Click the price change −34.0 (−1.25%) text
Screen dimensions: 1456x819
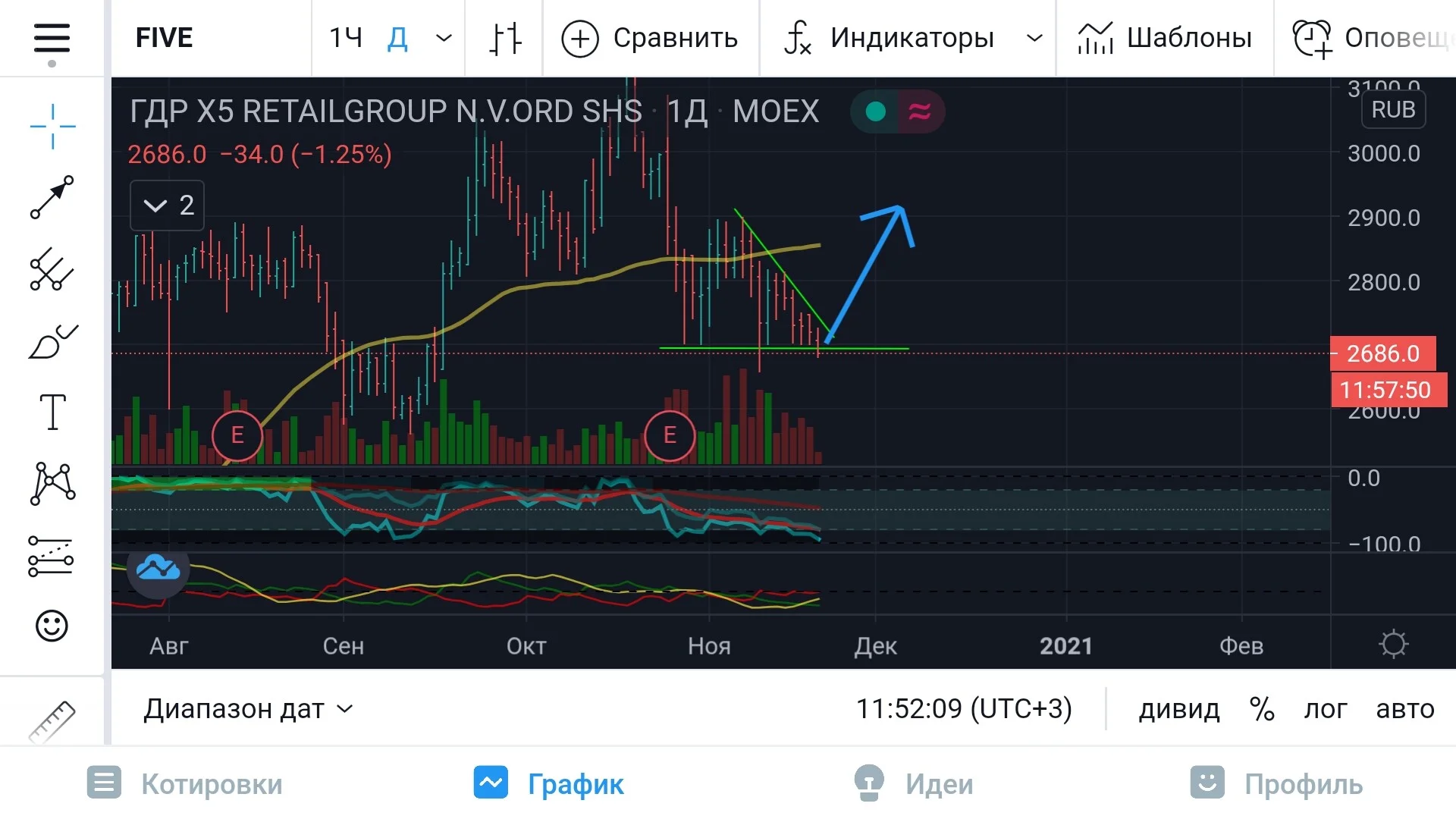pyautogui.click(x=306, y=155)
